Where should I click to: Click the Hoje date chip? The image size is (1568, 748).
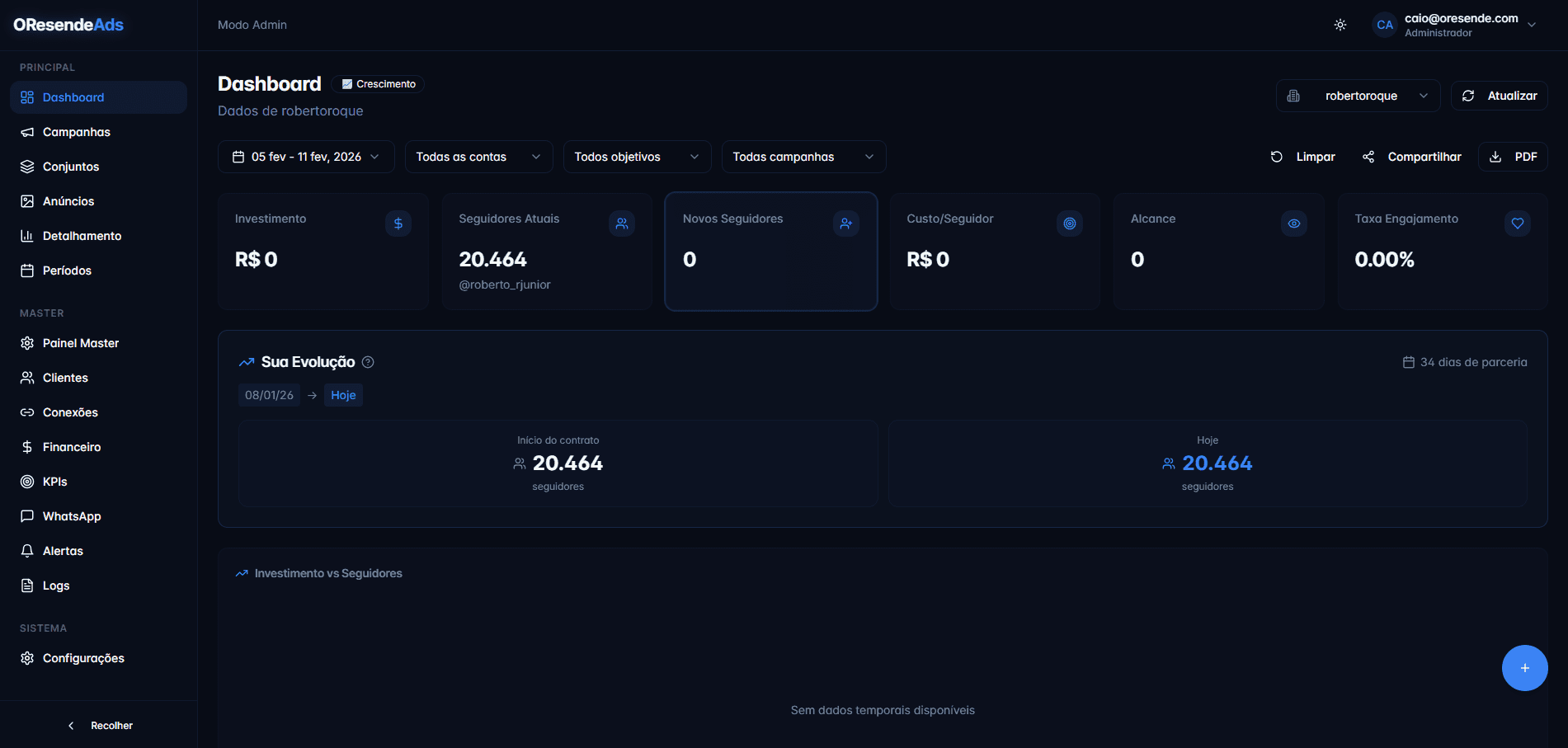point(343,395)
